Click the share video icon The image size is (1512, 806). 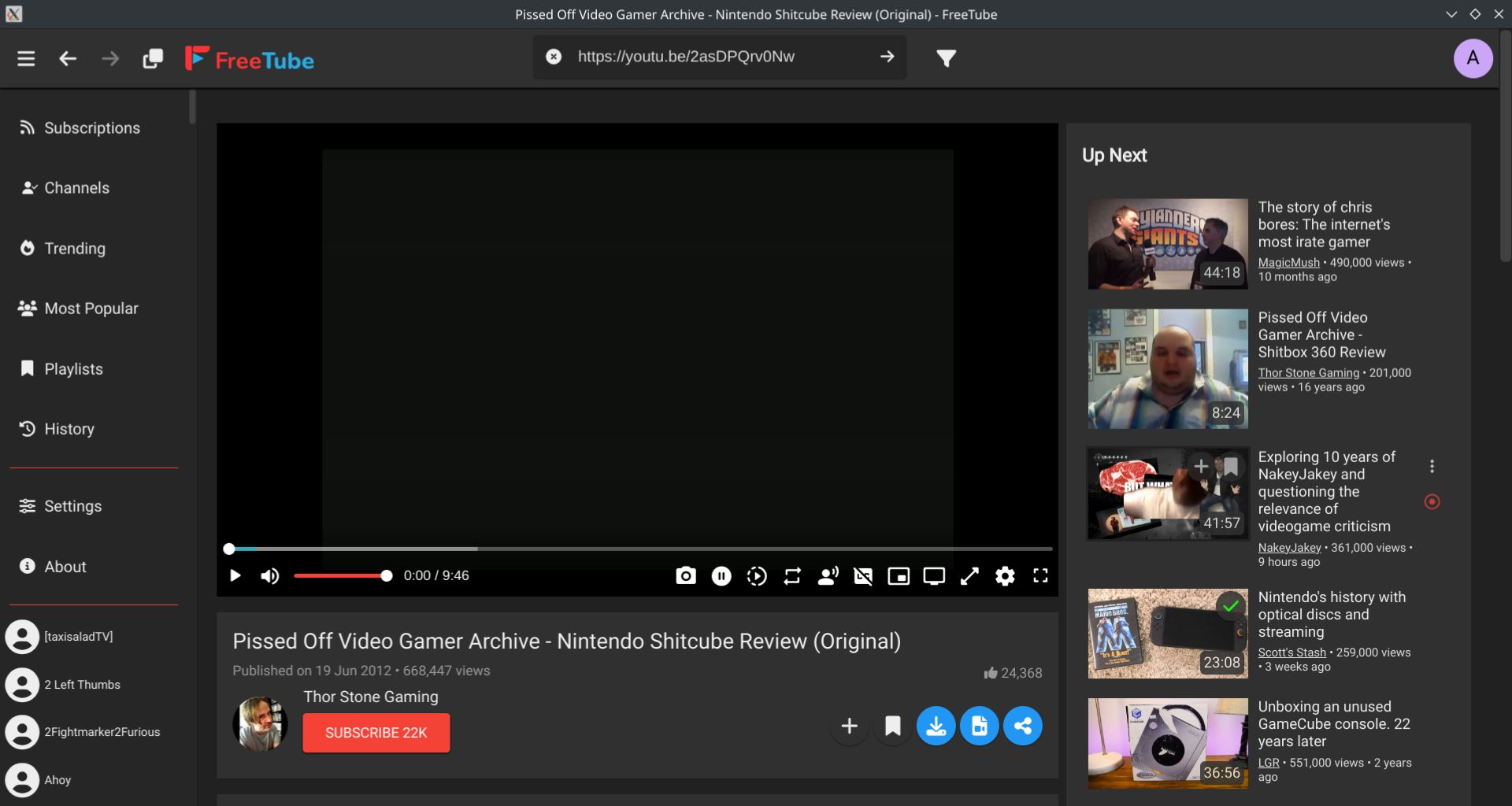pyautogui.click(x=1022, y=726)
